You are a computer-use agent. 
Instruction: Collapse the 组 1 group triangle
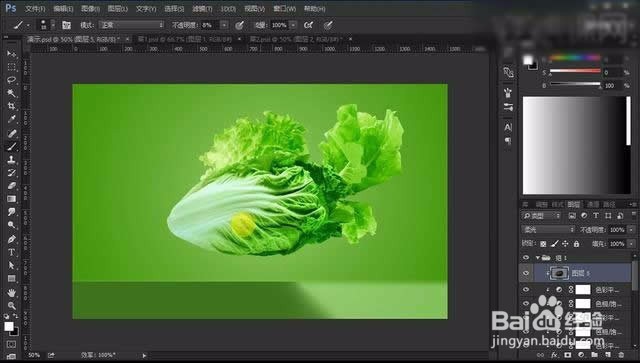[x=538, y=258]
